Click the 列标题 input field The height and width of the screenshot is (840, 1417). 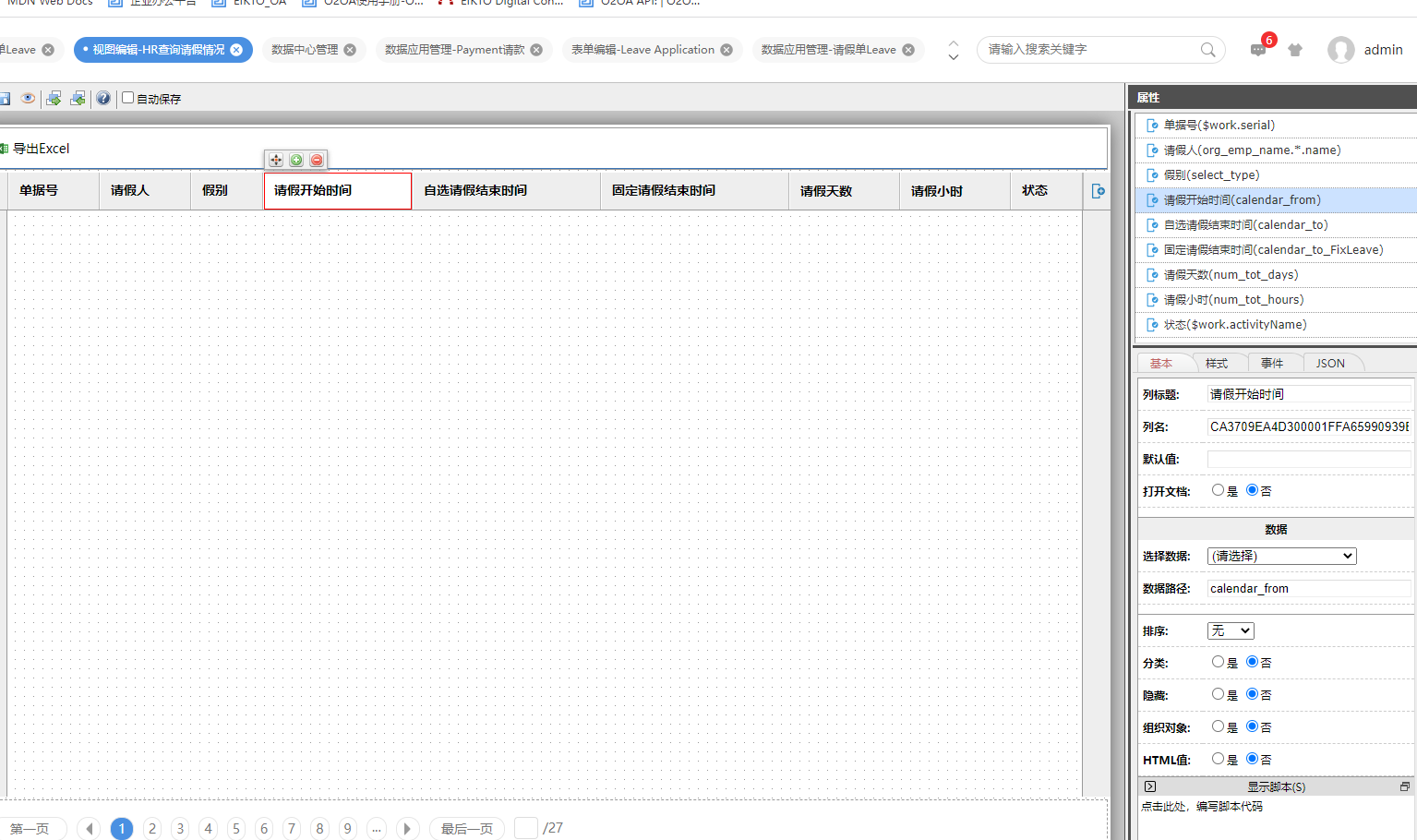(x=1309, y=394)
